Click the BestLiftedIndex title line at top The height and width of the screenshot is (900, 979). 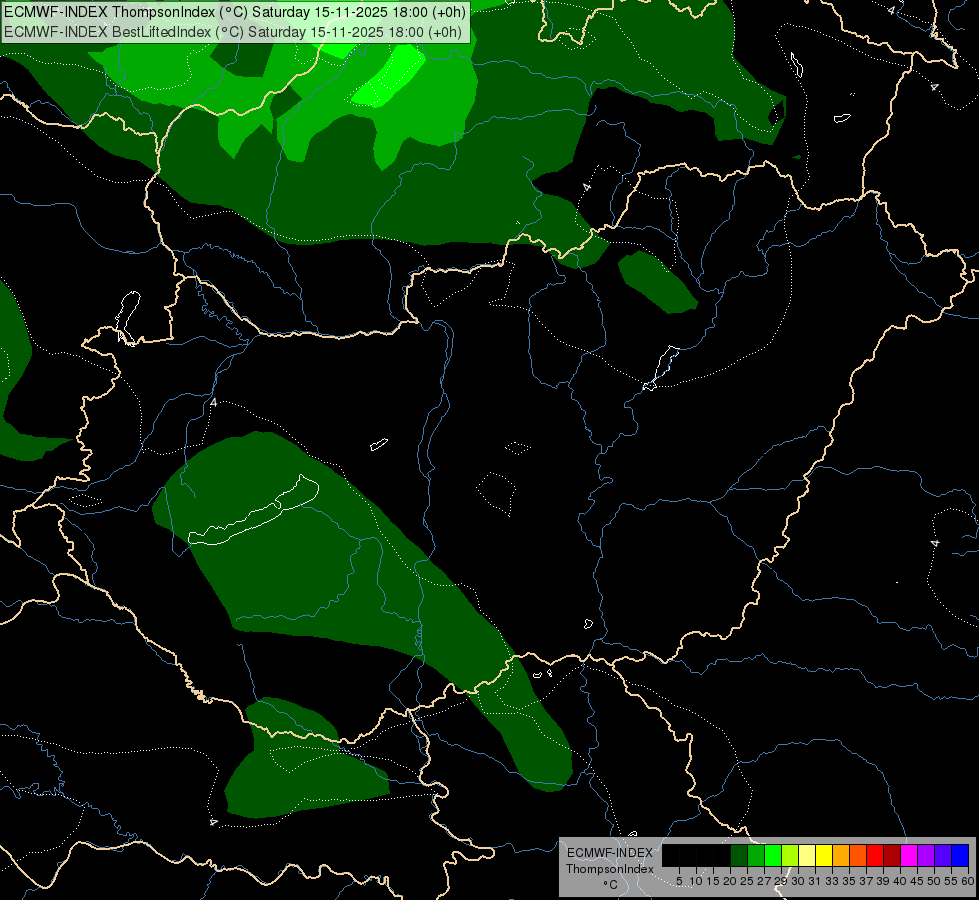234,32
